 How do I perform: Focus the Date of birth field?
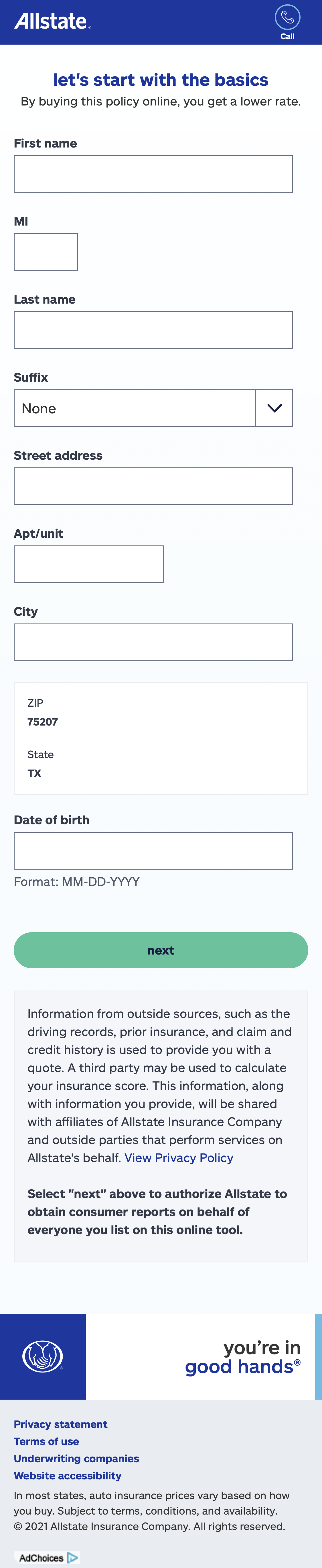tap(153, 850)
